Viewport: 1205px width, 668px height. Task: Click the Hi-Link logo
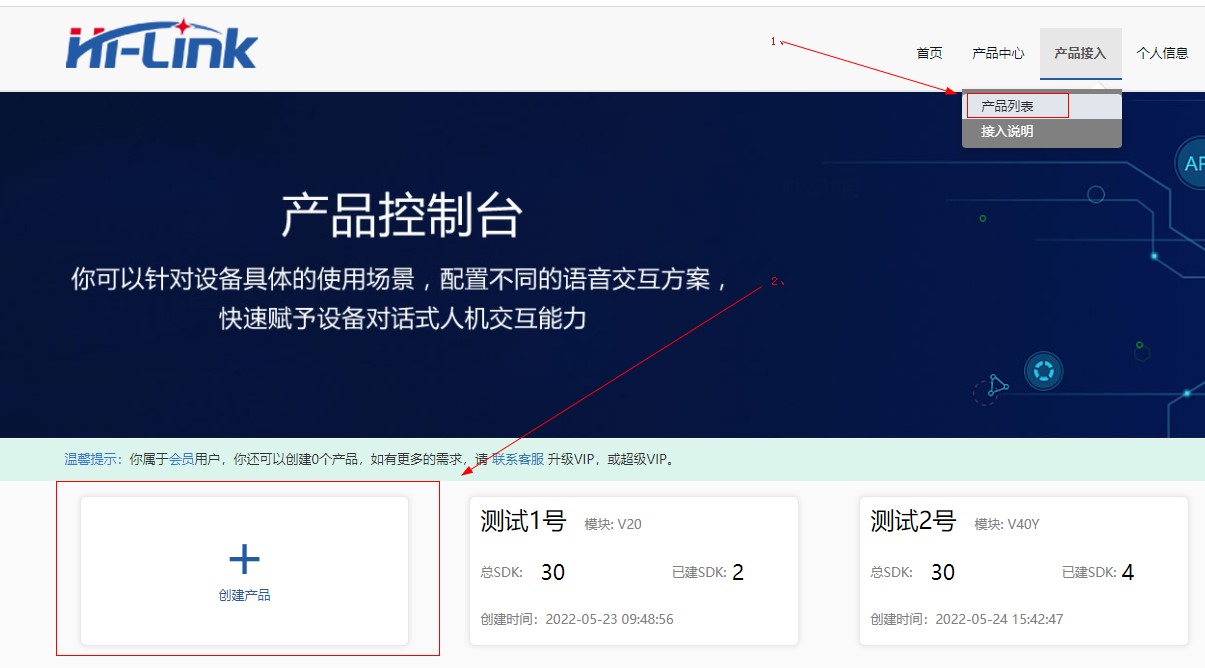point(162,45)
